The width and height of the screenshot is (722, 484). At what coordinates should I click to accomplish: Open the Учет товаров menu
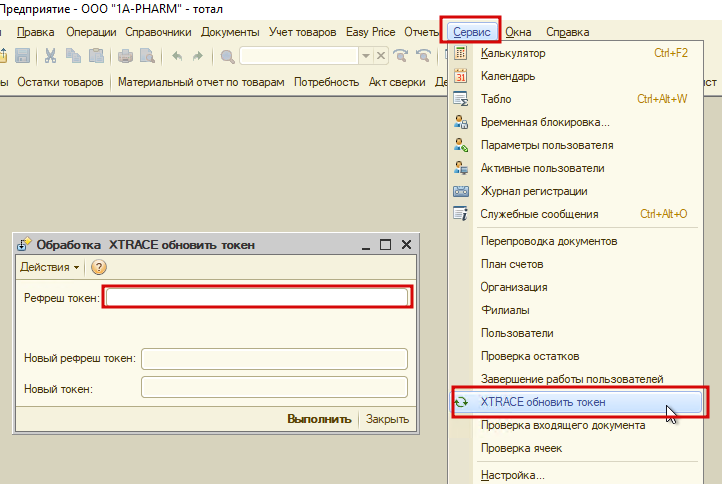pos(303,32)
